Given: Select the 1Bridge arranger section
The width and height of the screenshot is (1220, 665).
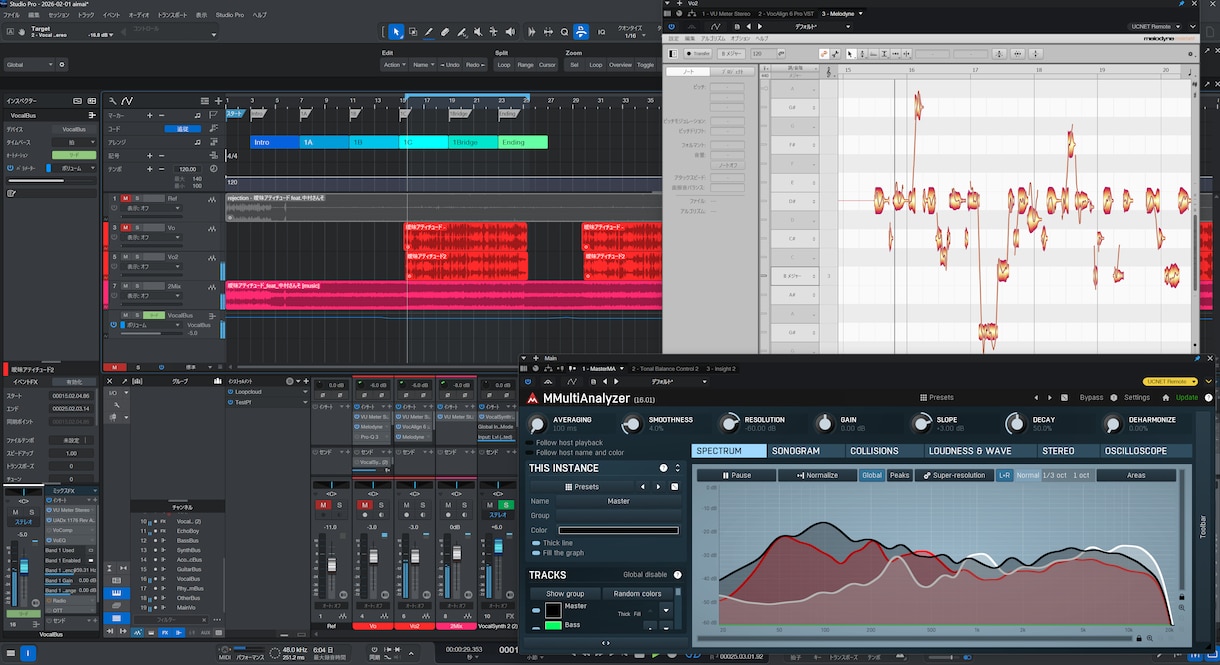Looking at the screenshot, I should click(x=474, y=142).
